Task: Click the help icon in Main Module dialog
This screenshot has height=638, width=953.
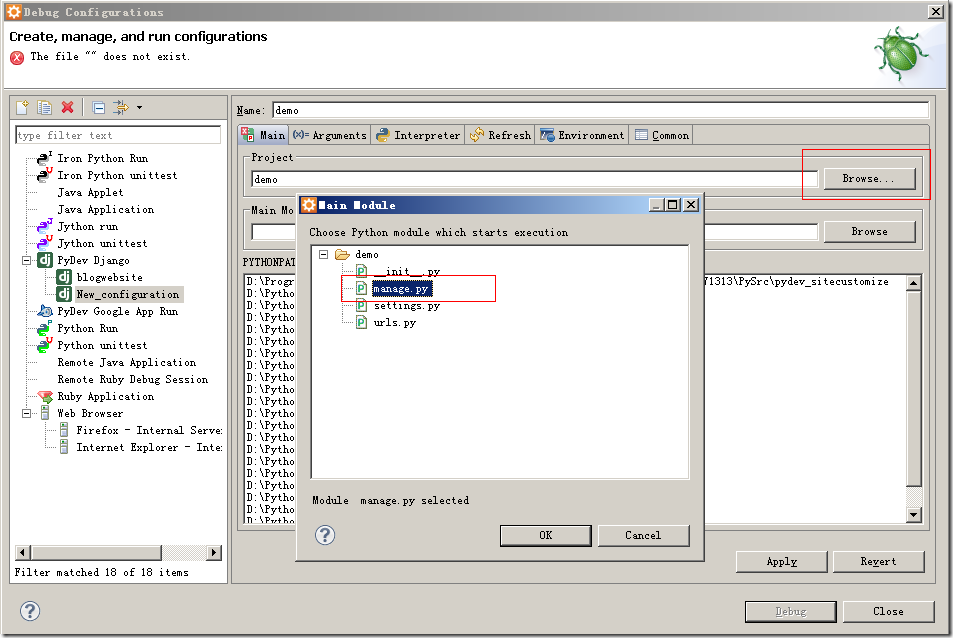Action: pyautogui.click(x=325, y=535)
